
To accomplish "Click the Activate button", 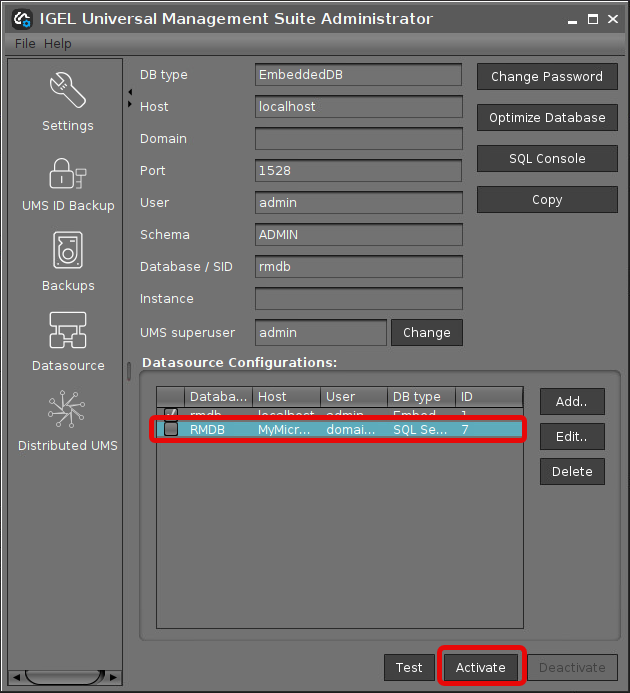I will [481, 668].
